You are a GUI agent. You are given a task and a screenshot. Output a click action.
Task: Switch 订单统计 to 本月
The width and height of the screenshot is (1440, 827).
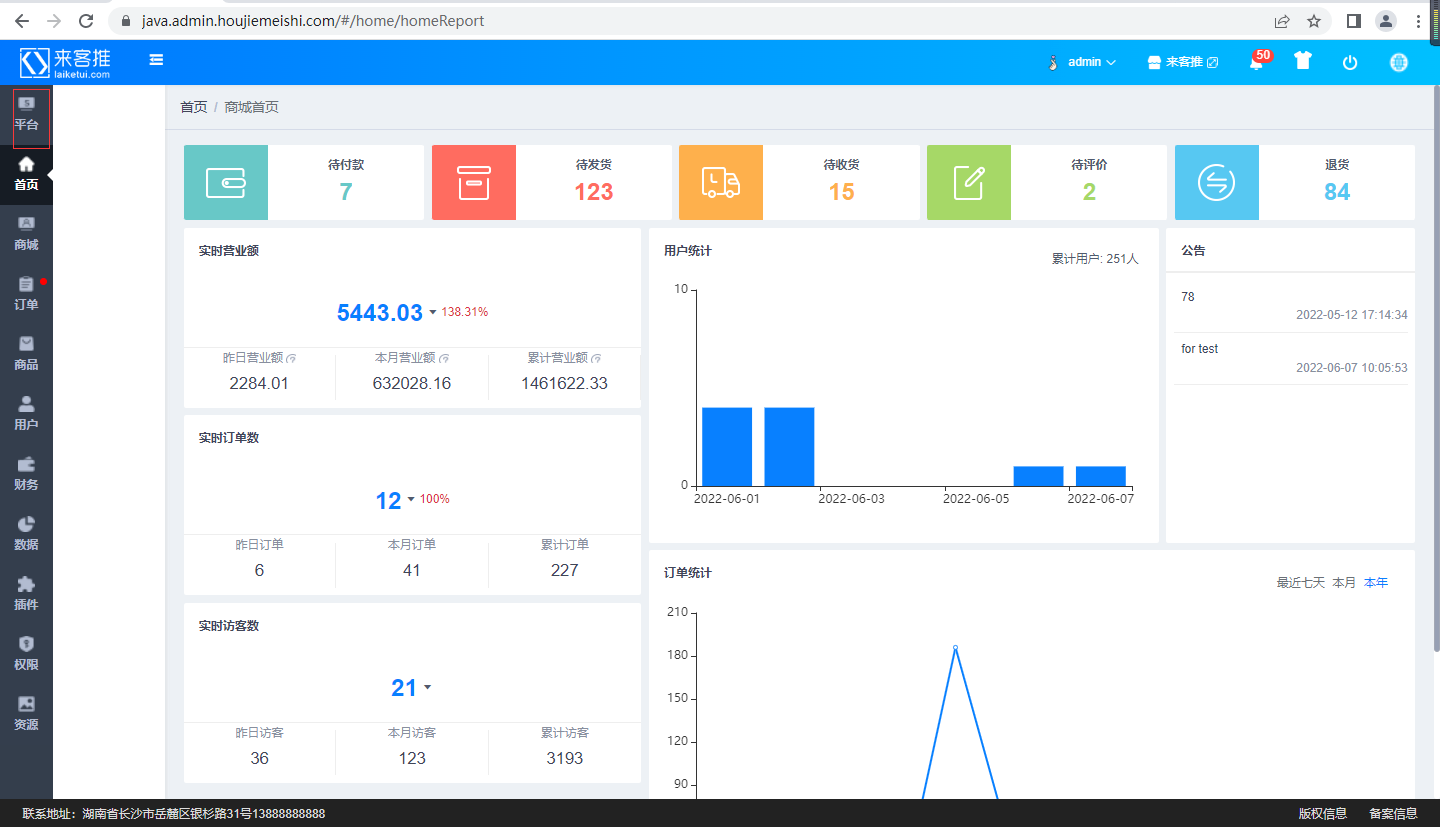pos(1344,582)
